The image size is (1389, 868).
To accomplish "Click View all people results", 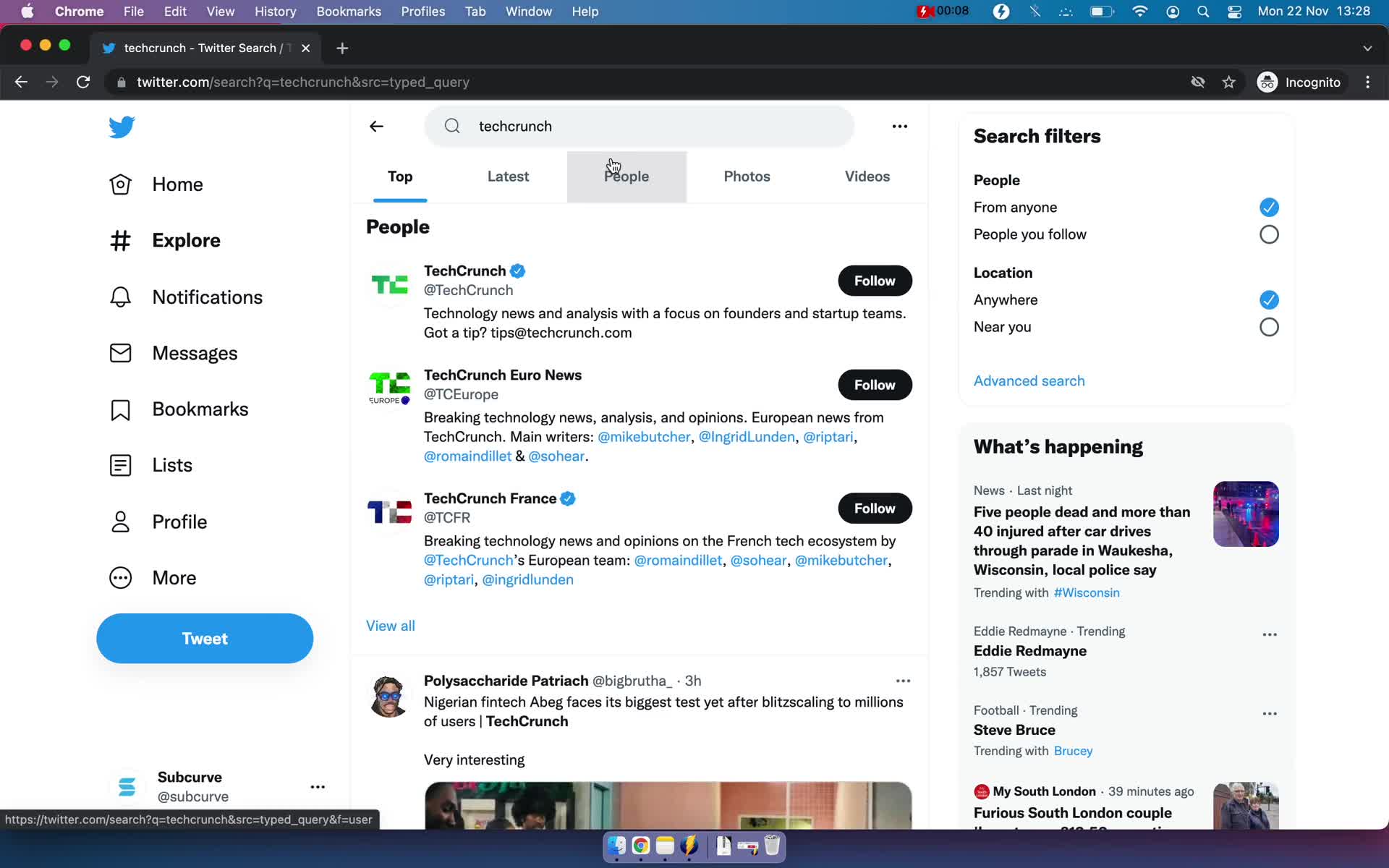I will click(x=391, y=625).
